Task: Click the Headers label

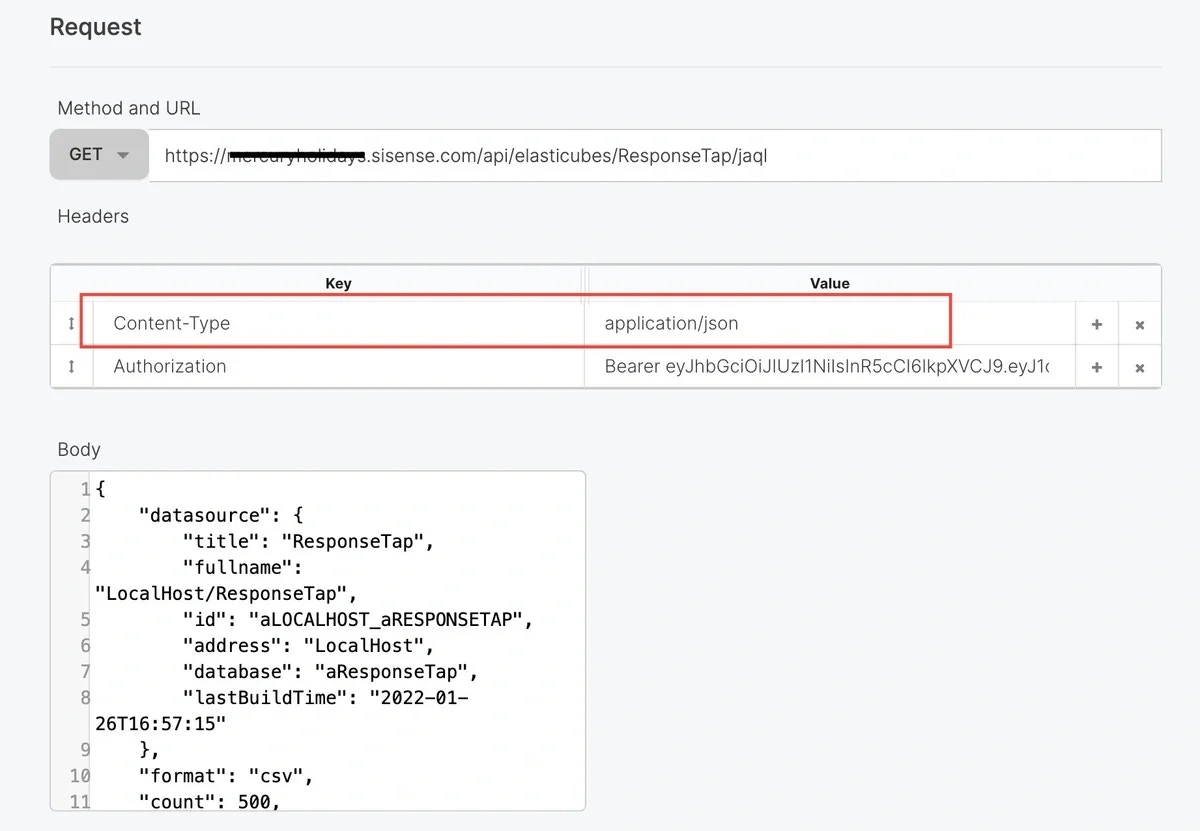Action: tap(93, 216)
